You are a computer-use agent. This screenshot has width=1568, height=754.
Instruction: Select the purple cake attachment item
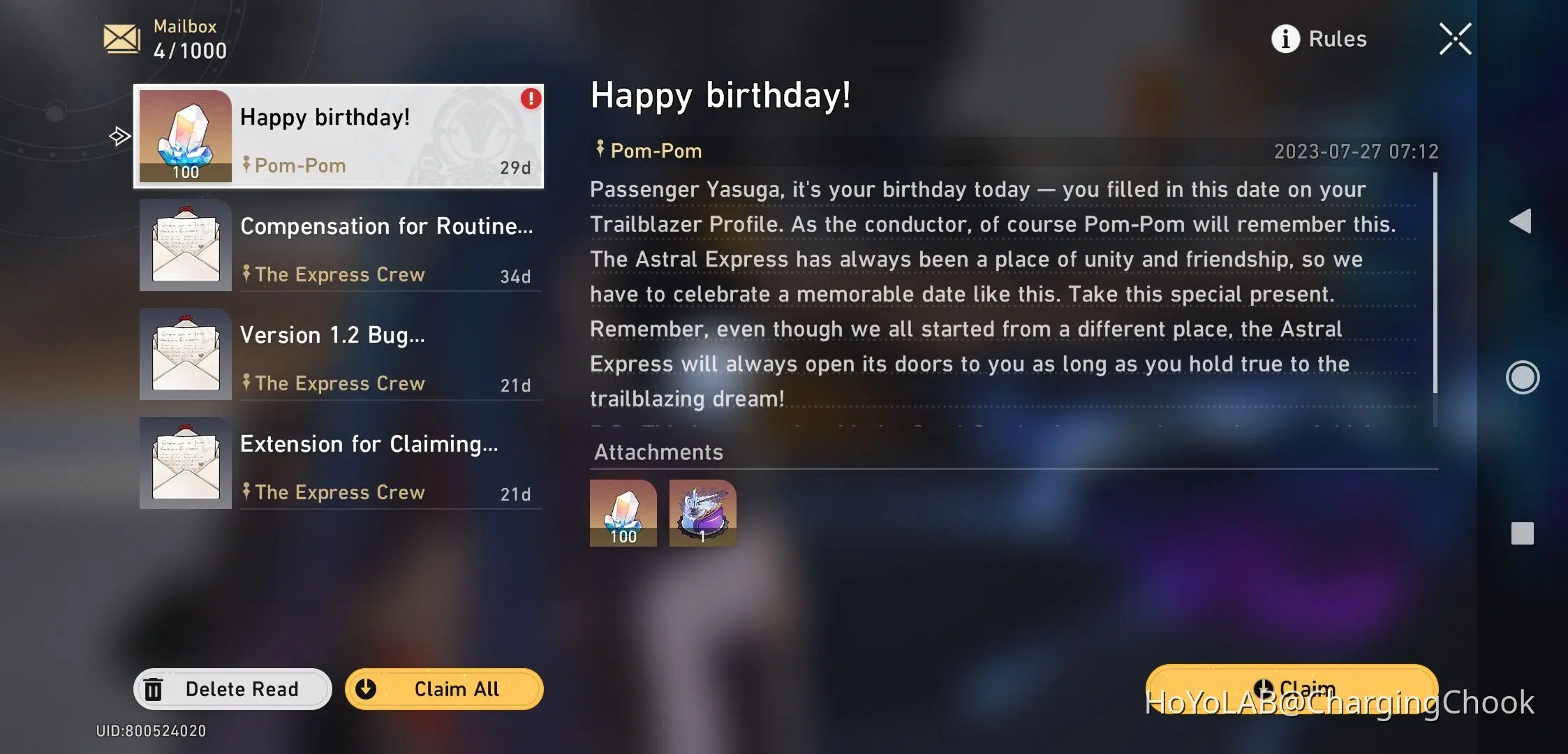click(x=702, y=512)
